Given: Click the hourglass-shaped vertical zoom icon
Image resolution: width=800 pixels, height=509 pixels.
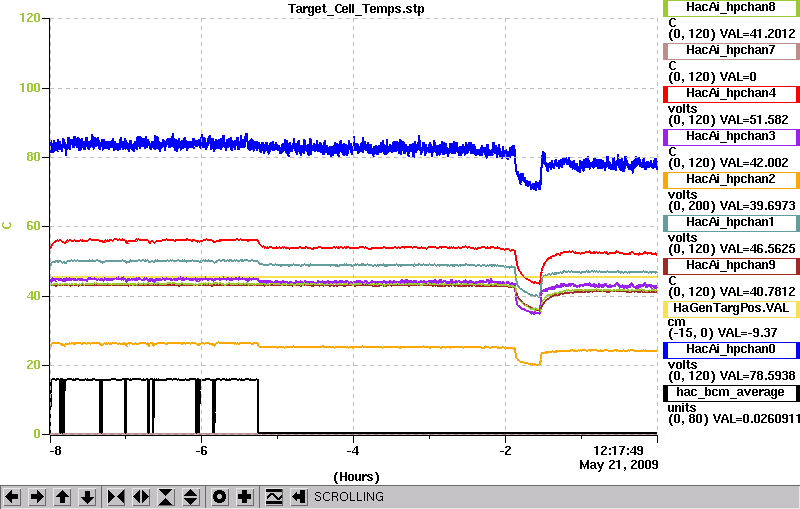Looking at the screenshot, I should tap(166, 496).
